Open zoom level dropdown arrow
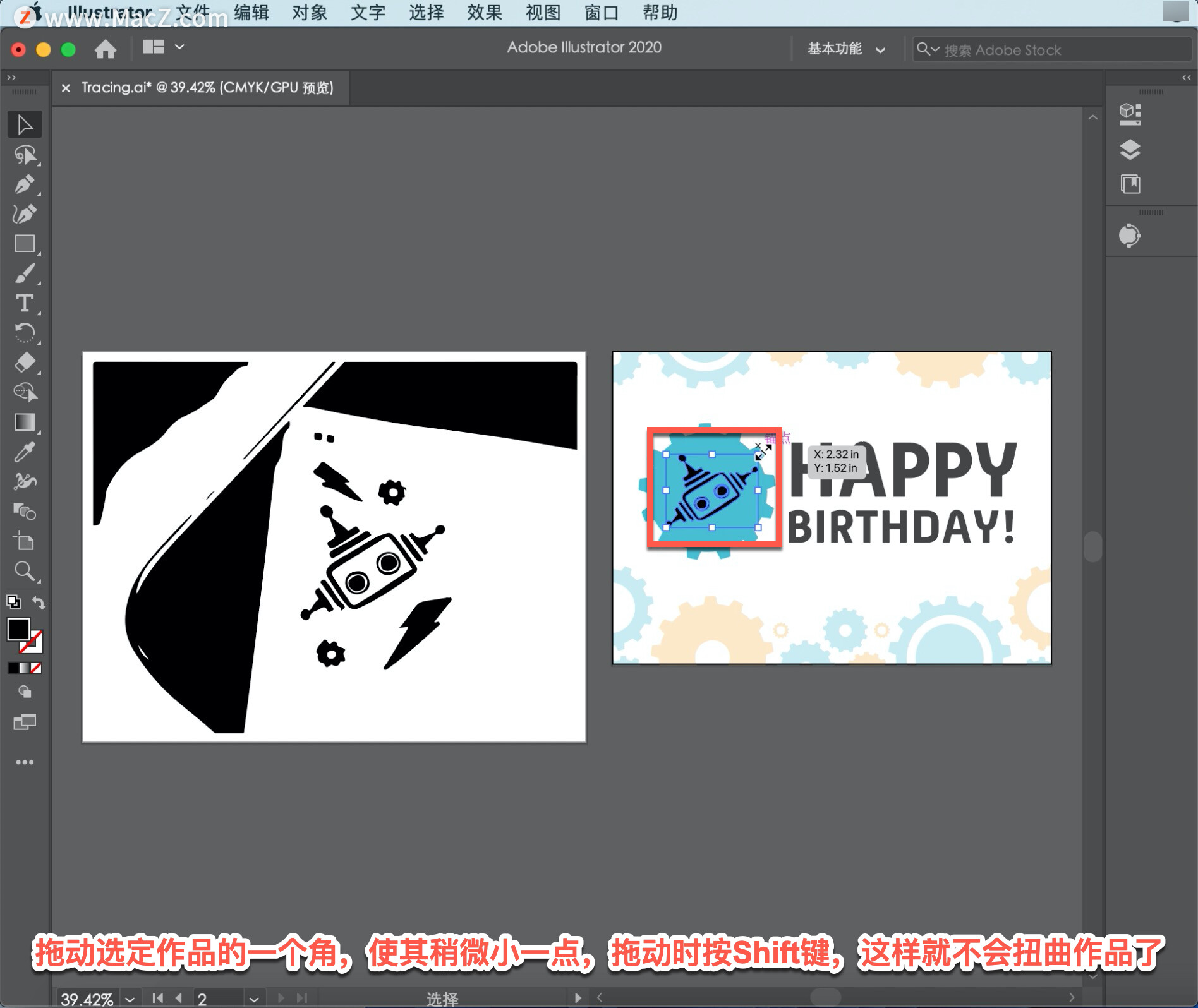The width and height of the screenshot is (1198, 1008). pyautogui.click(x=130, y=999)
